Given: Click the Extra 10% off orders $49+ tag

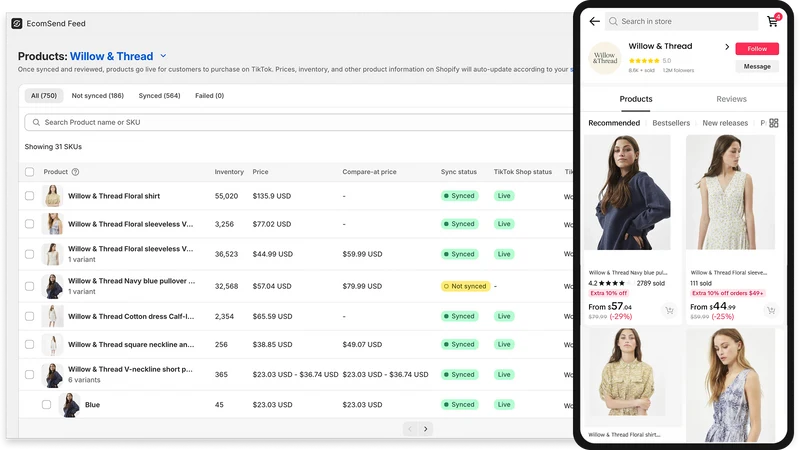Looking at the screenshot, I should pos(728,293).
